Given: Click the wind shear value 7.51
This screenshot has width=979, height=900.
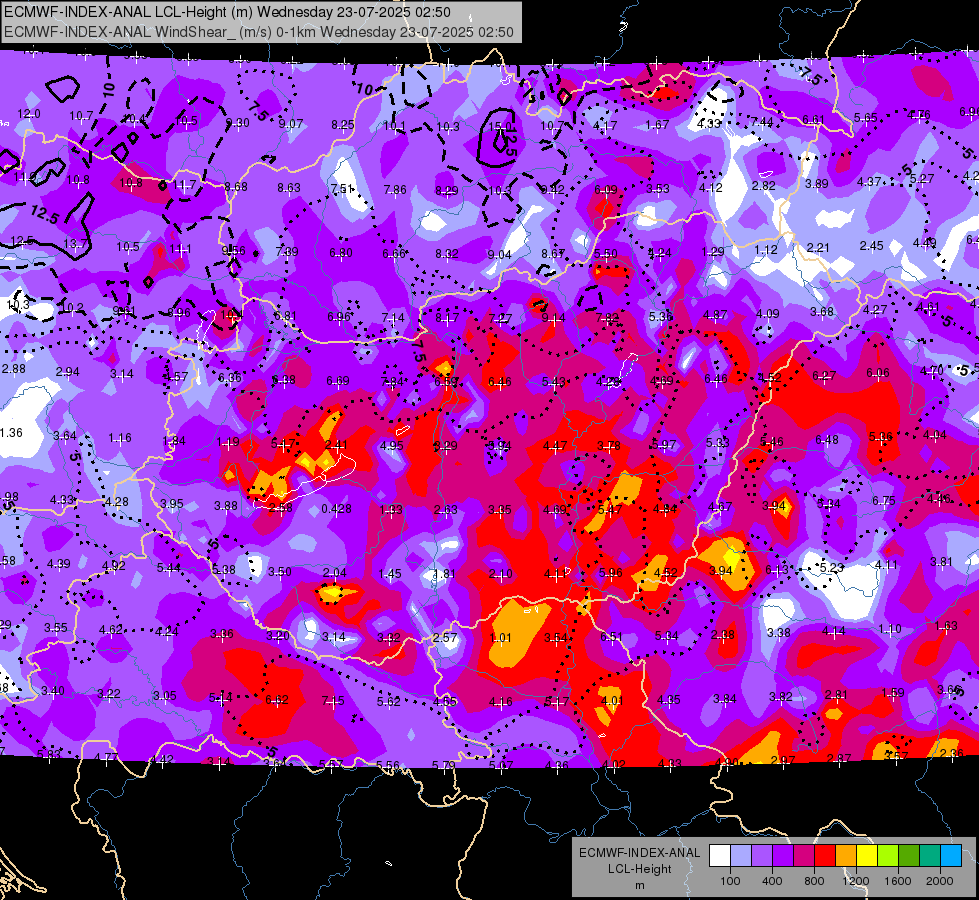Looking at the screenshot, I should pyautogui.click(x=342, y=189).
